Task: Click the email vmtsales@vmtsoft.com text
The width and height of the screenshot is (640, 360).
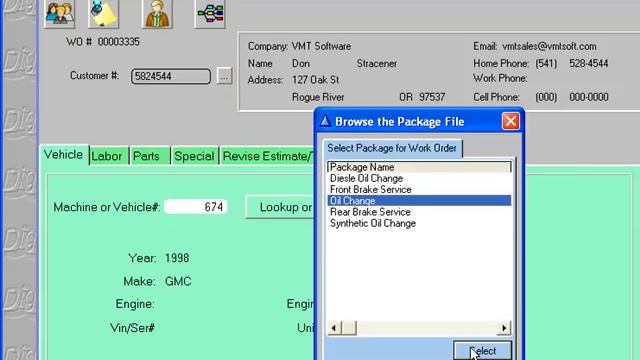Action: point(549,47)
